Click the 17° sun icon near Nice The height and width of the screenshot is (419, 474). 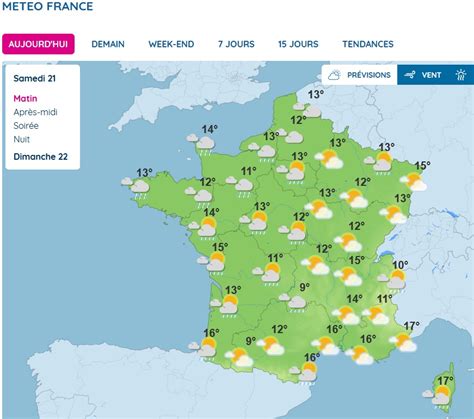click(x=403, y=342)
